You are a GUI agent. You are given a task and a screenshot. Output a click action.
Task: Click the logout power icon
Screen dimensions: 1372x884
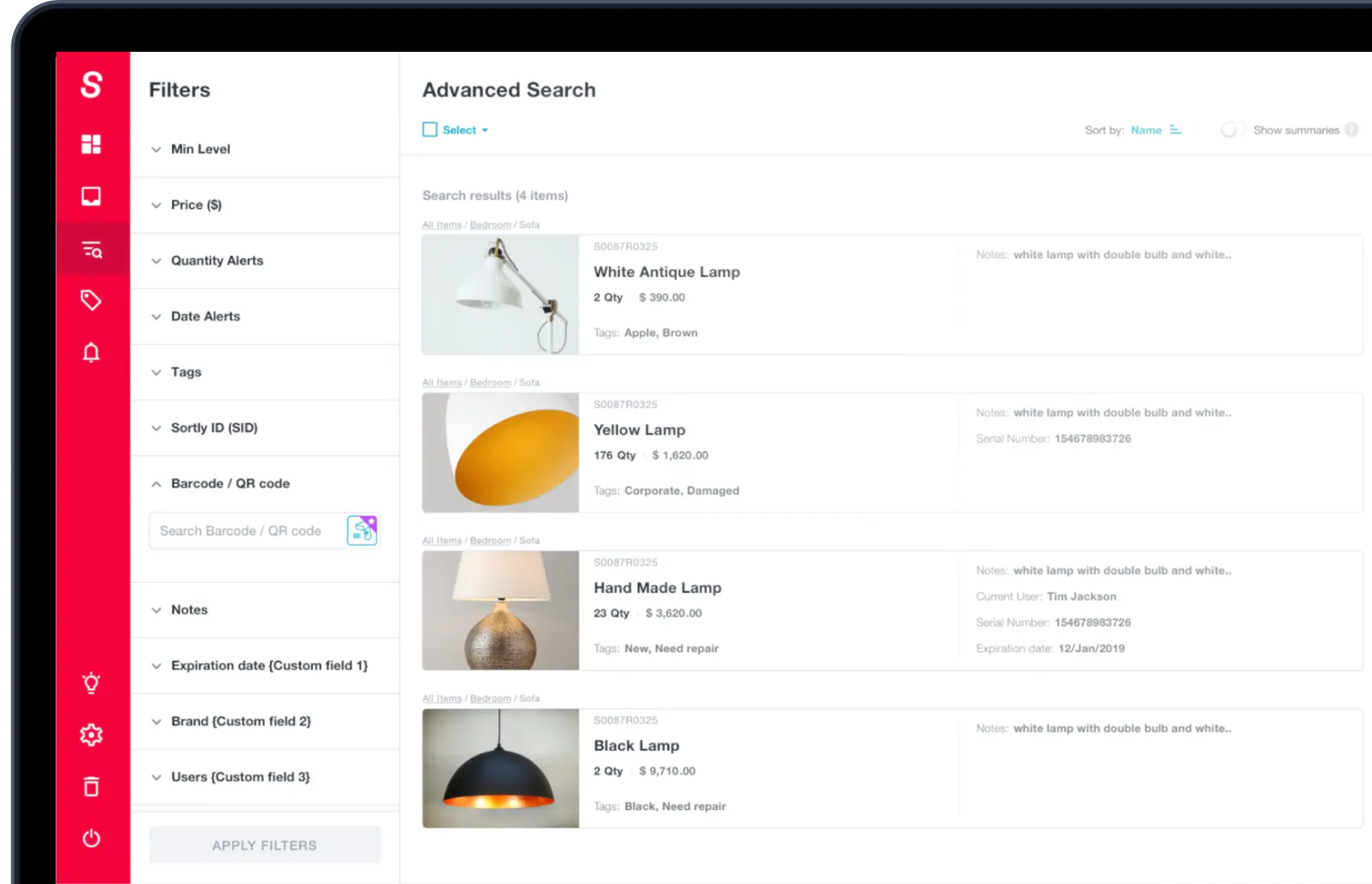pyautogui.click(x=91, y=838)
